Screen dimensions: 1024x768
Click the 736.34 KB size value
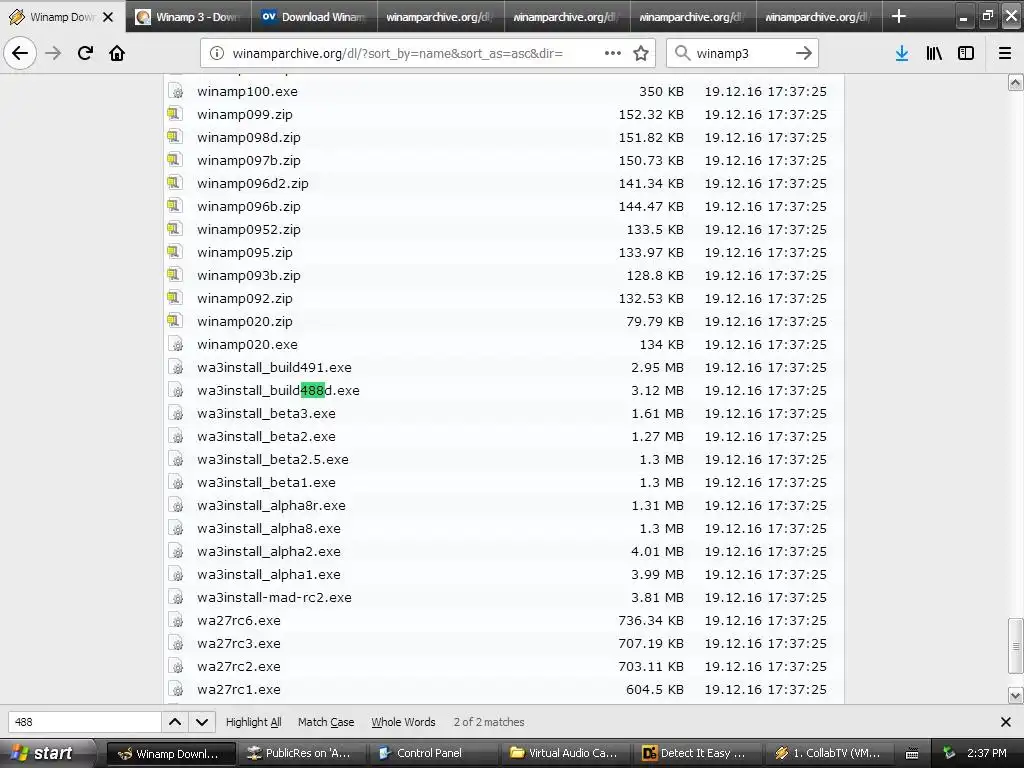(651, 620)
